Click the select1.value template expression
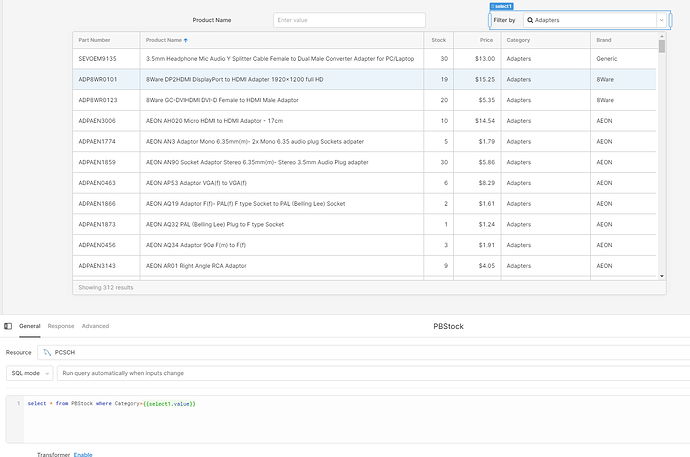690x457 pixels. tap(169, 404)
